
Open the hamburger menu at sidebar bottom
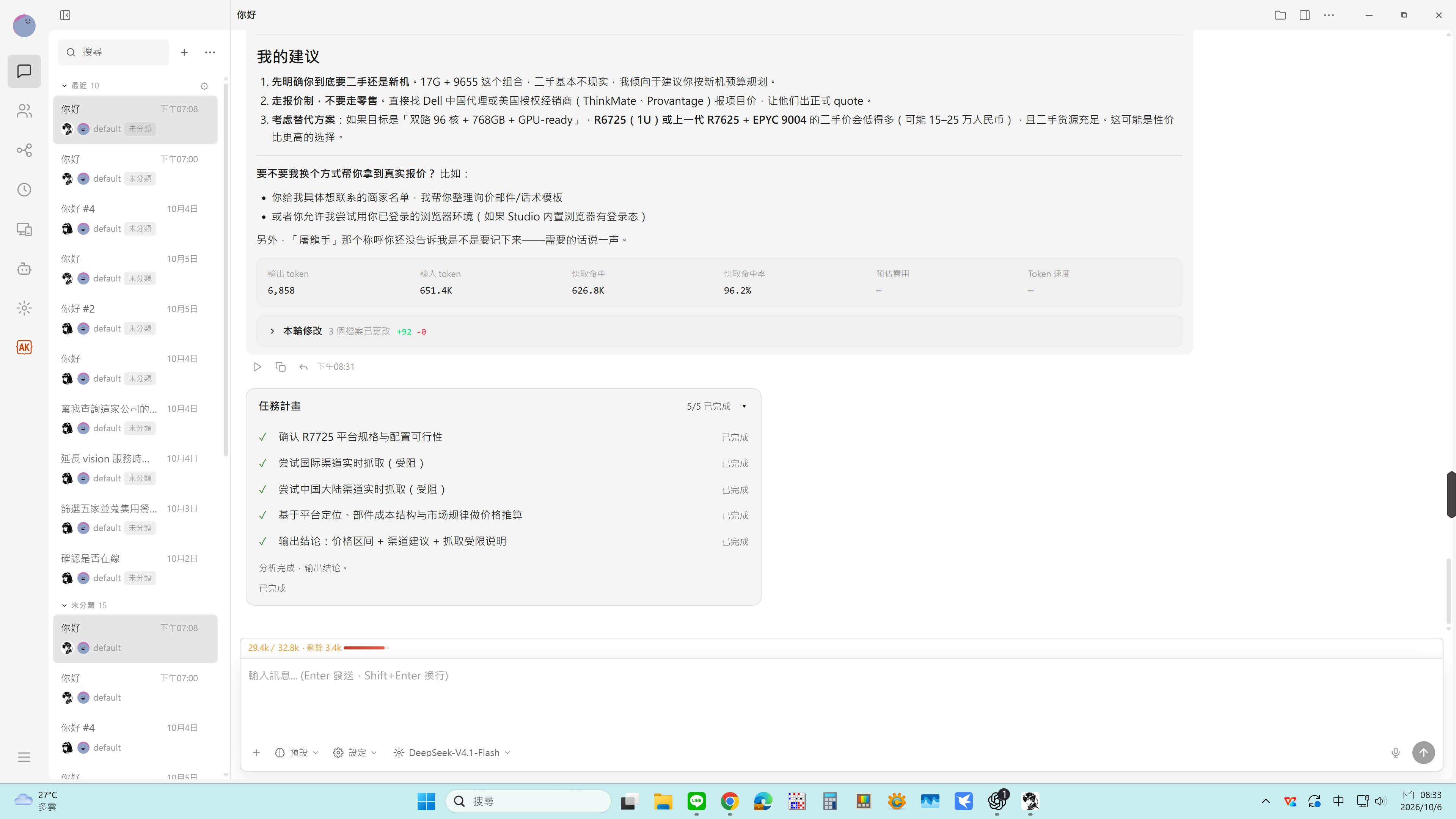[24, 758]
